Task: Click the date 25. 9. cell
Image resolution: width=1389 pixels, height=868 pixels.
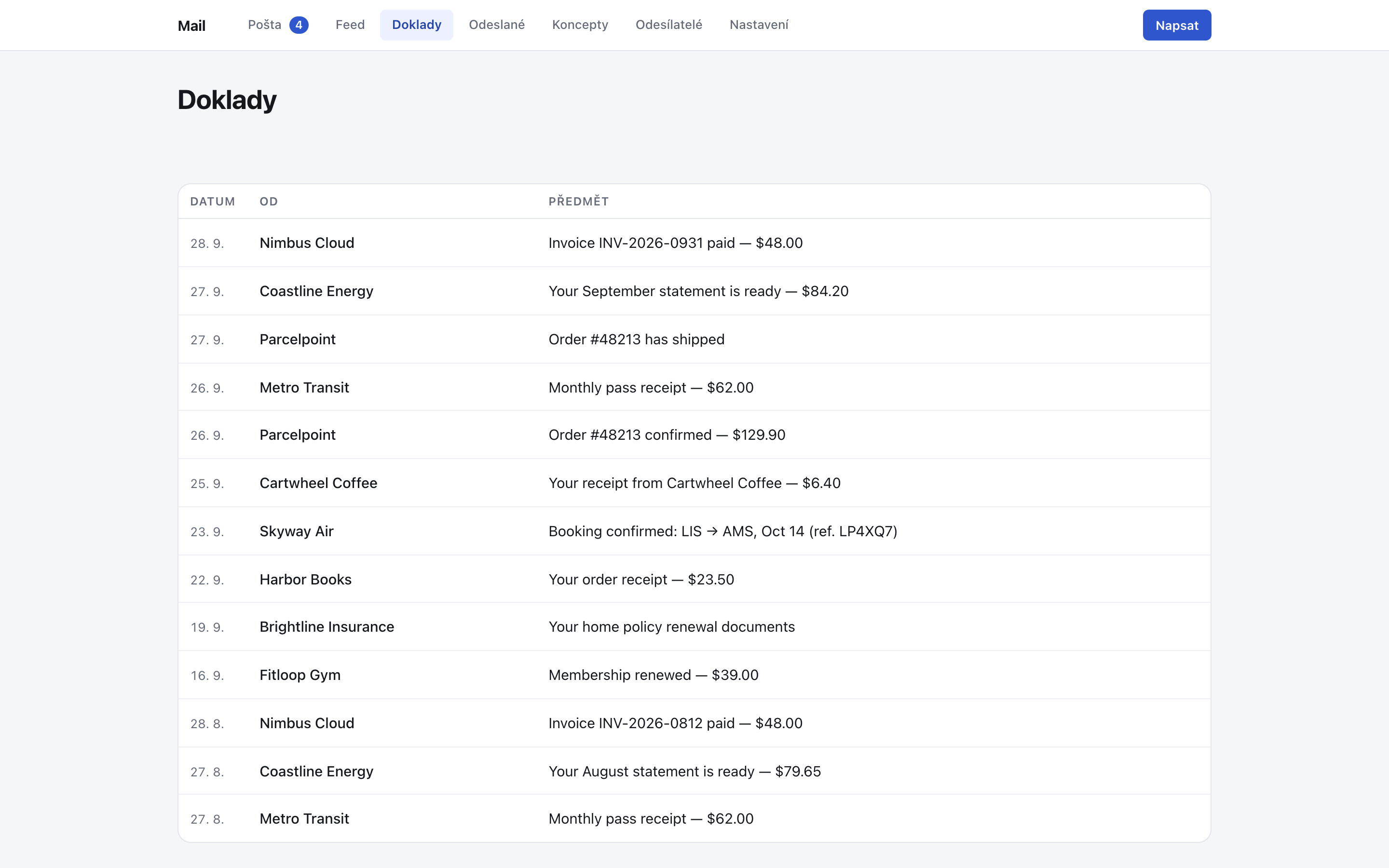Action: pos(207,483)
